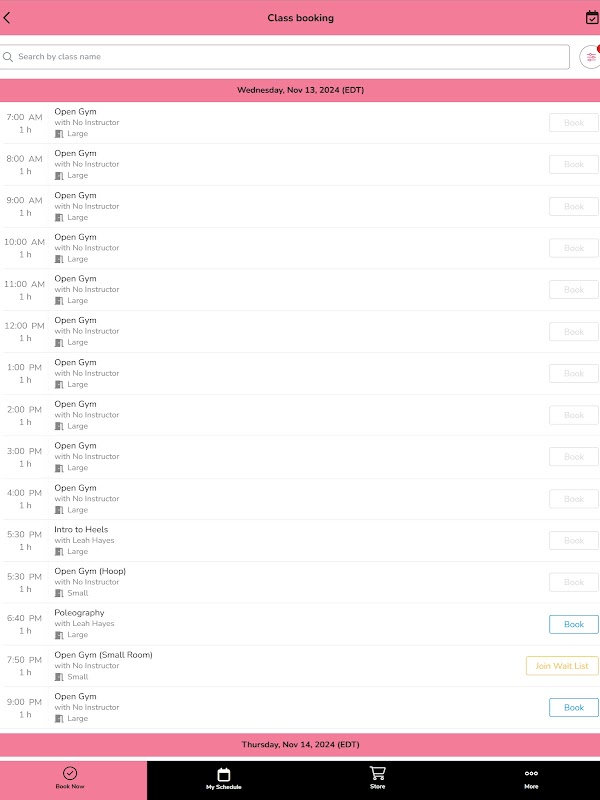600x800 pixels.
Task: Click the search magnifier icon
Action: coord(9,57)
